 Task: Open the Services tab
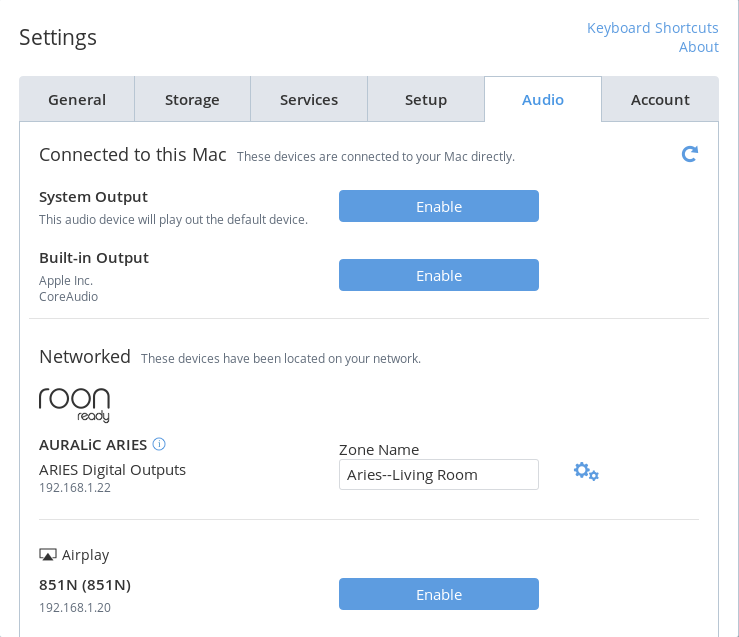point(309,100)
